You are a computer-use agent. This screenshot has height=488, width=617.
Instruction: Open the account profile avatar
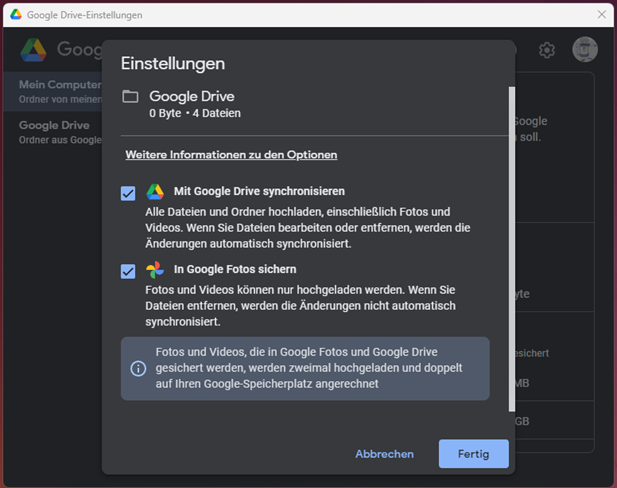(x=585, y=50)
